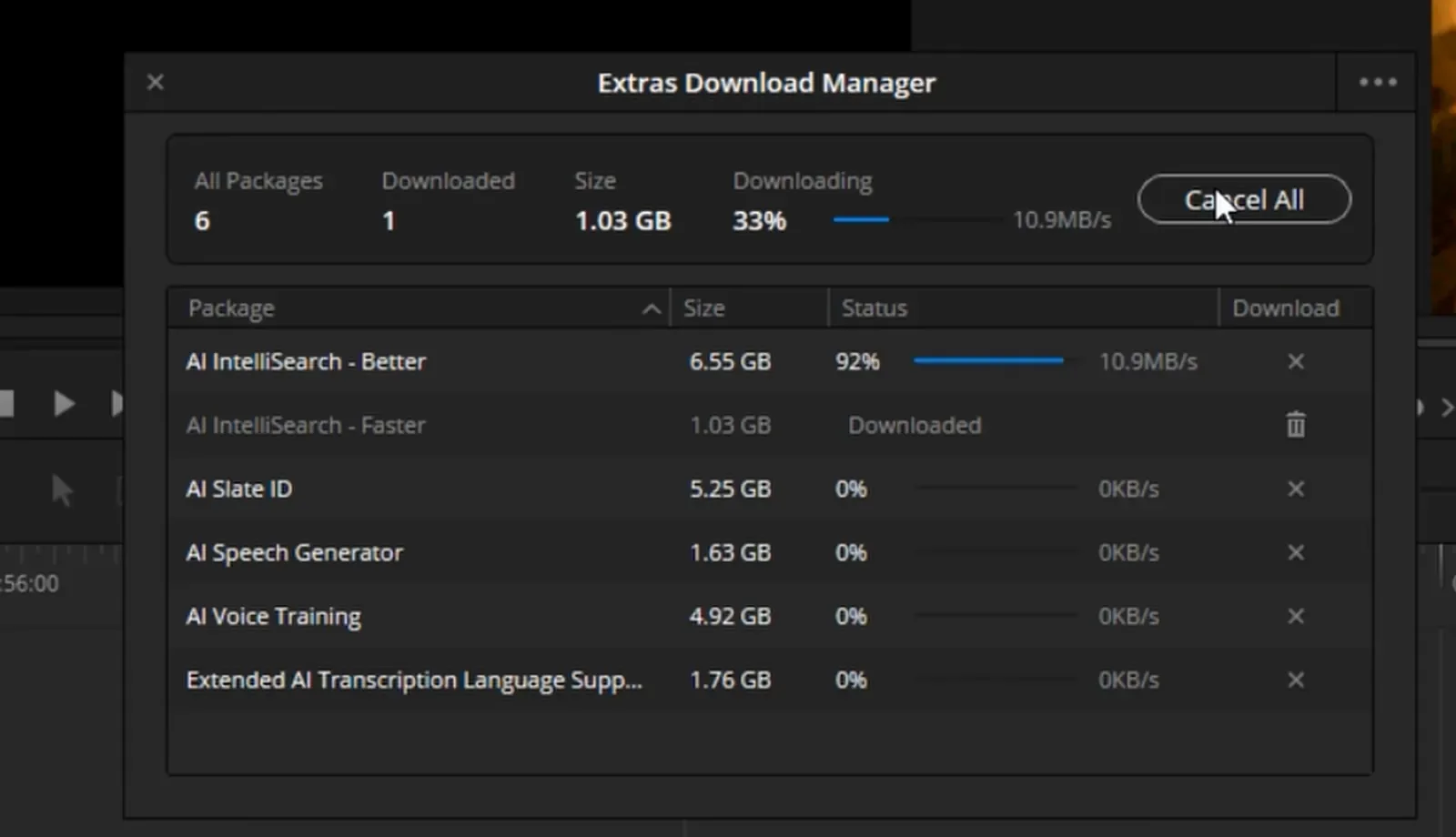The image size is (1456, 837).
Task: Sort by the Size column header
Action: [750, 308]
